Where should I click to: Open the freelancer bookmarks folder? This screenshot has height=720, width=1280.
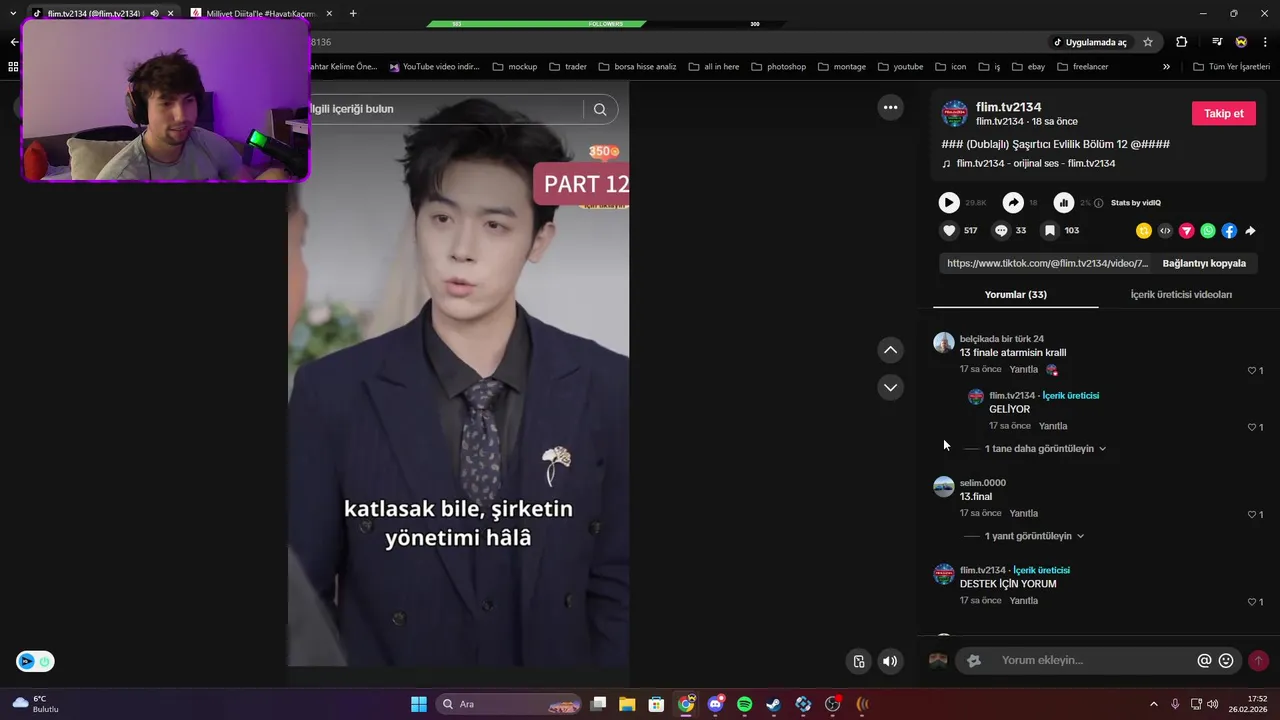(x=1083, y=67)
